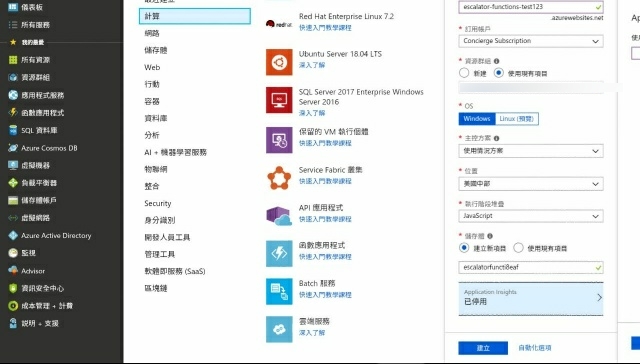Click the 應用程式服務 globe icon
Image resolution: width=640 pixels, height=364 pixels.
point(13,95)
